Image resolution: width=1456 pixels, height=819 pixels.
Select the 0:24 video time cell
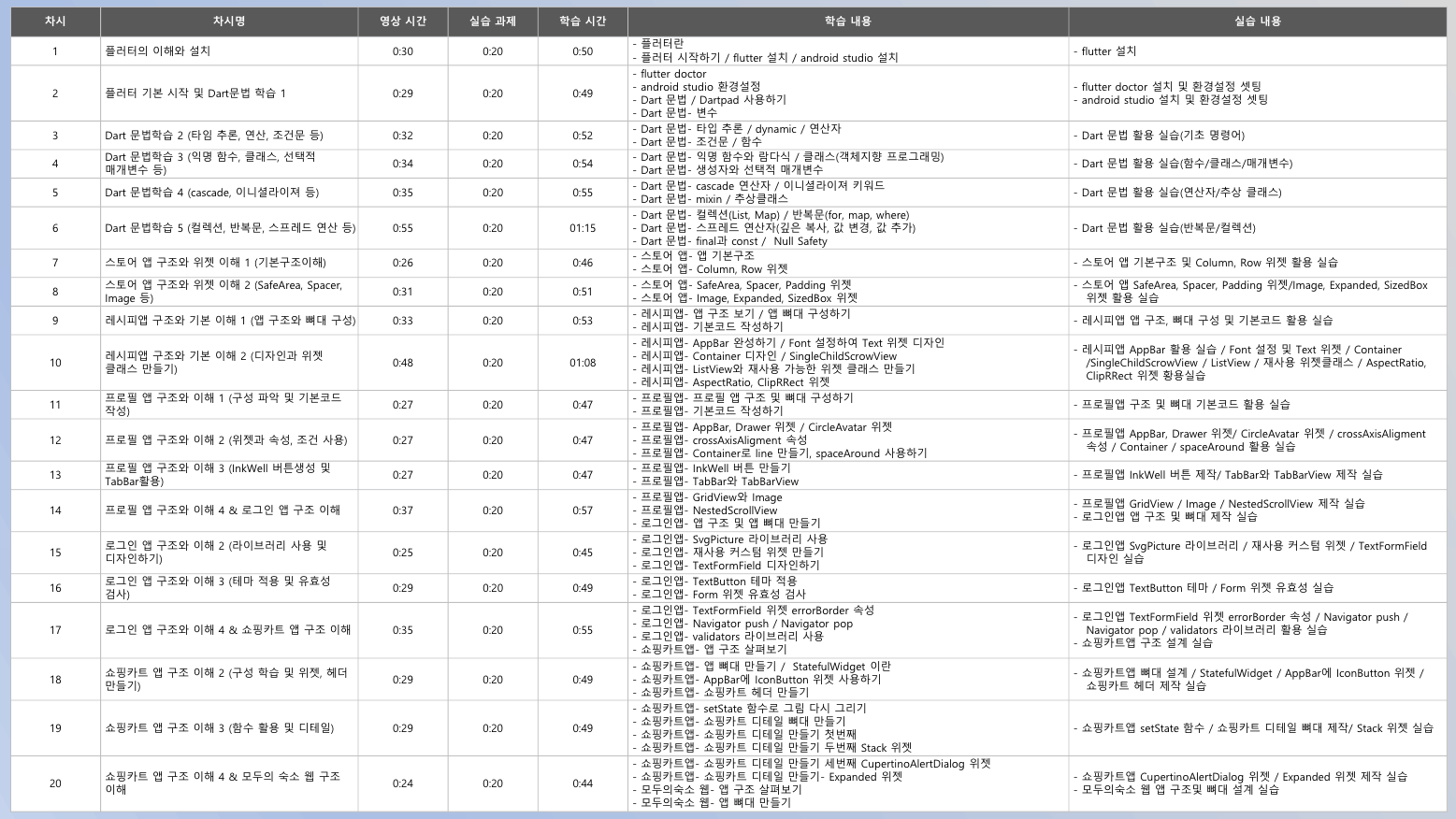(x=402, y=783)
